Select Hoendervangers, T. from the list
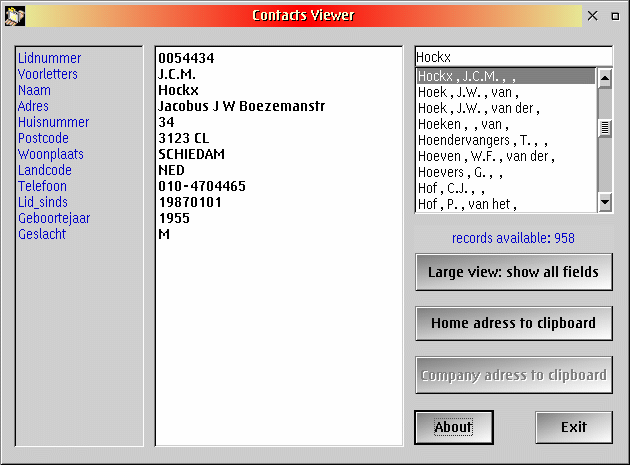630x465 pixels. tap(505, 140)
